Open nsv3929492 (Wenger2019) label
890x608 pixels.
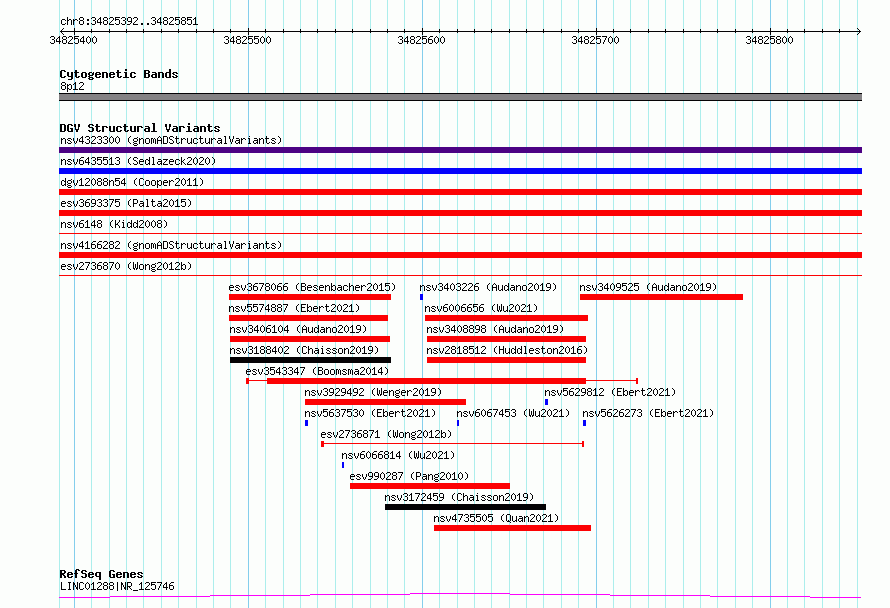pyautogui.click(x=373, y=392)
